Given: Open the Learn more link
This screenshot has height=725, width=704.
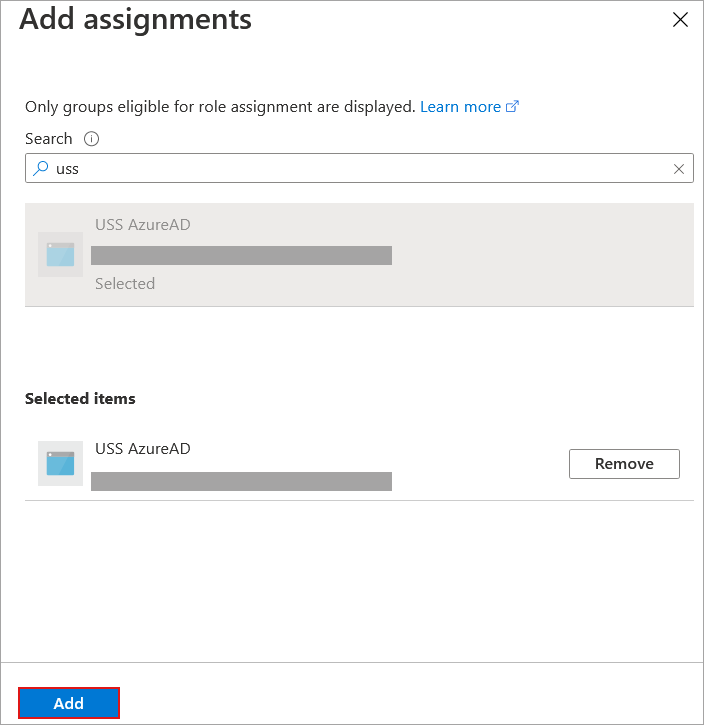Looking at the screenshot, I should click(460, 106).
